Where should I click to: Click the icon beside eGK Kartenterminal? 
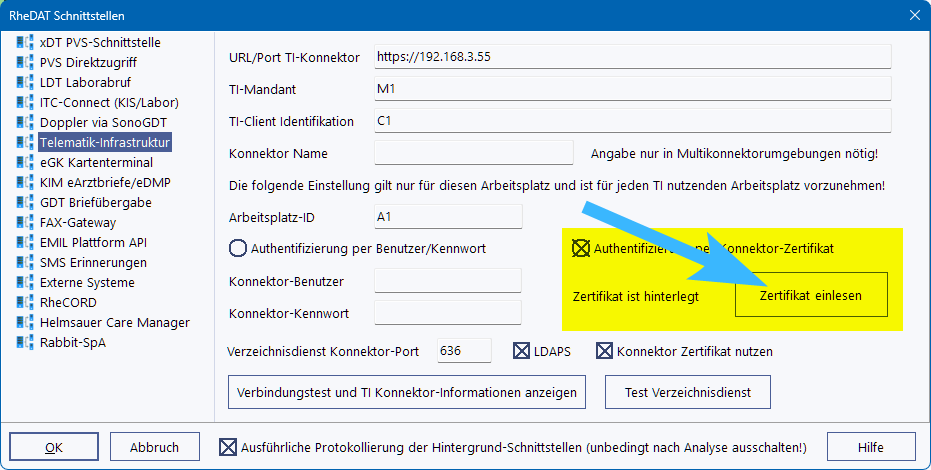25,163
